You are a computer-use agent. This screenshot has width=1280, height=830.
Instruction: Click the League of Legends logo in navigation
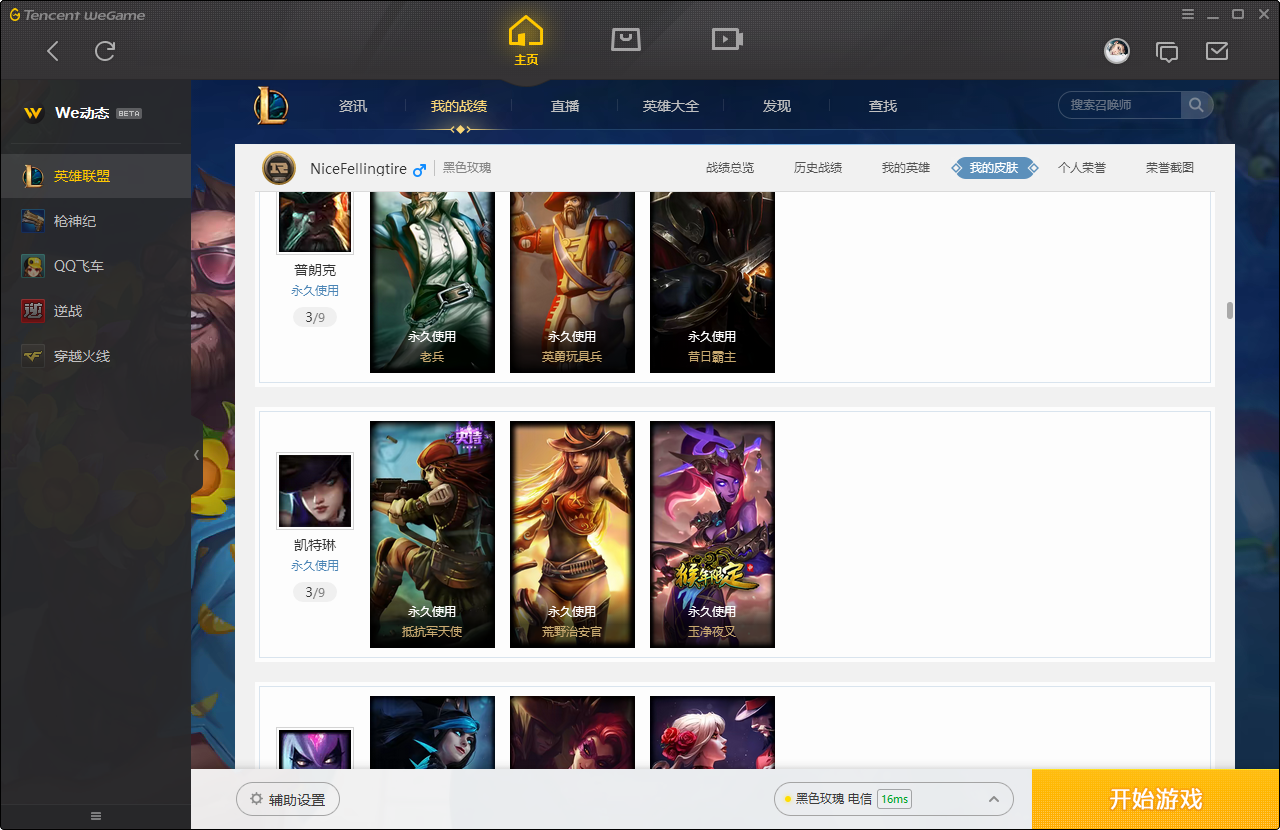point(270,105)
